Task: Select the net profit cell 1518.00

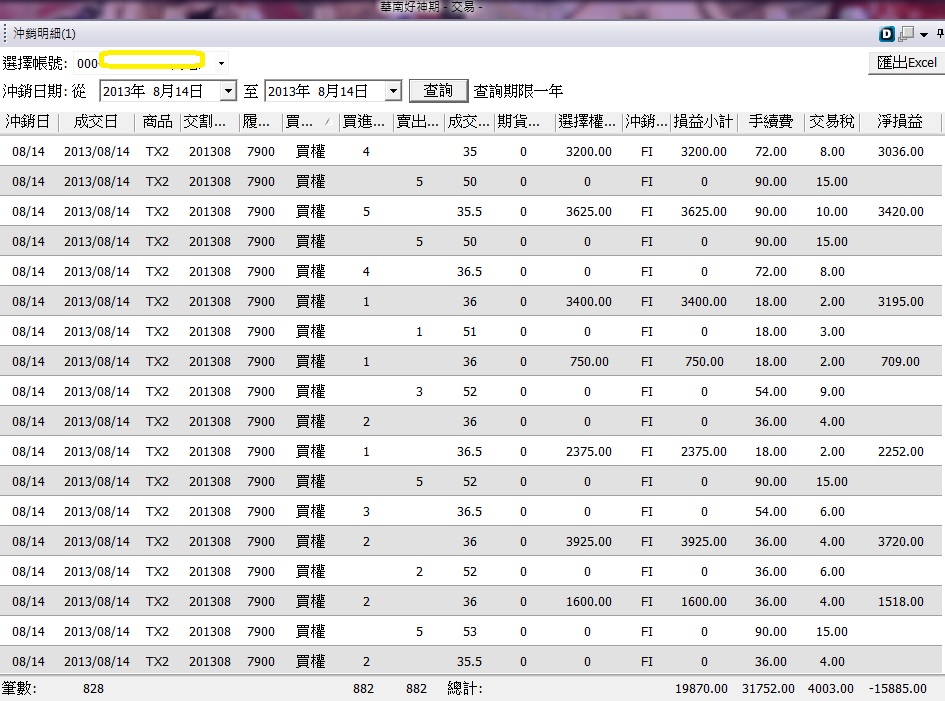Action: click(900, 602)
